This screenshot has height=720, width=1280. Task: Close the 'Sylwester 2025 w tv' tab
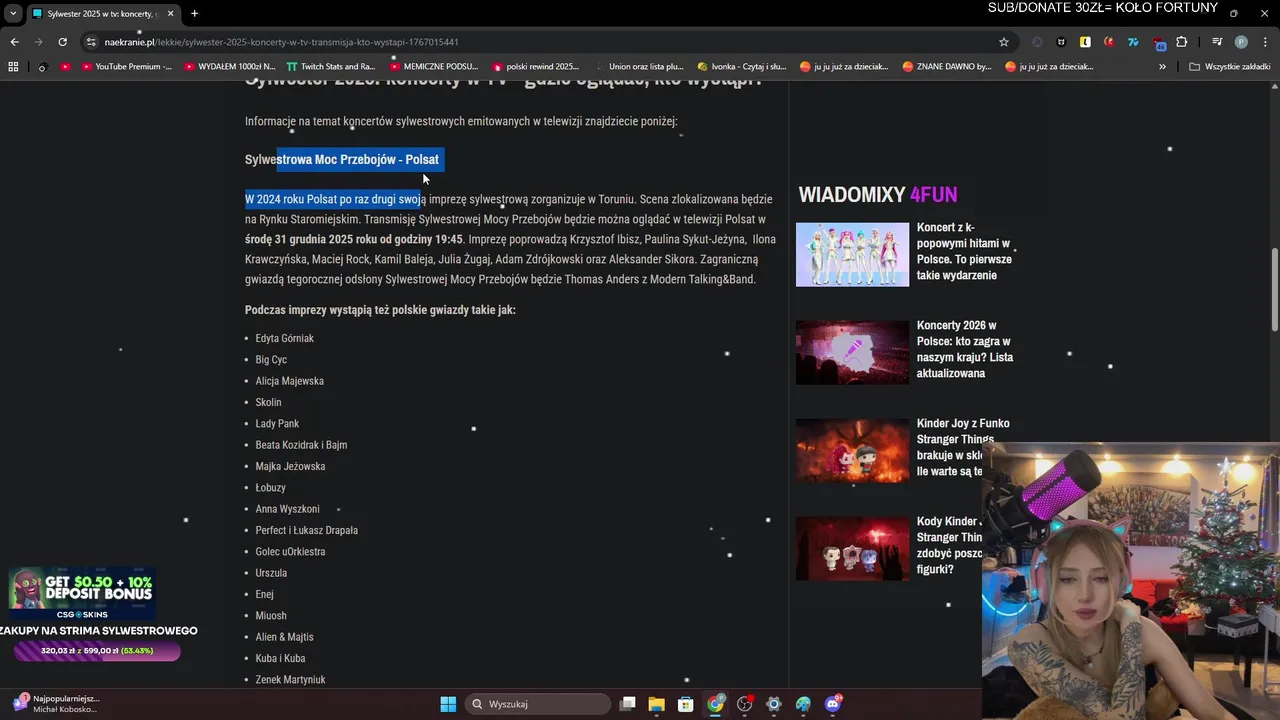(x=170, y=14)
